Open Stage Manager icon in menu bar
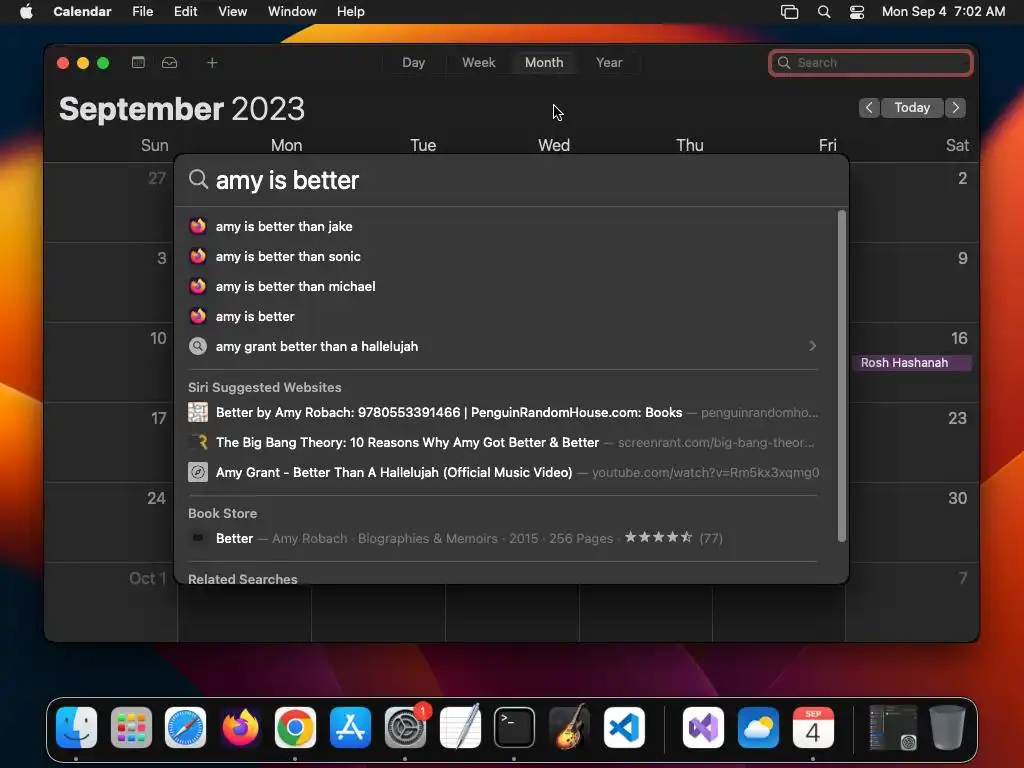This screenshot has height=768, width=1024. point(790,12)
